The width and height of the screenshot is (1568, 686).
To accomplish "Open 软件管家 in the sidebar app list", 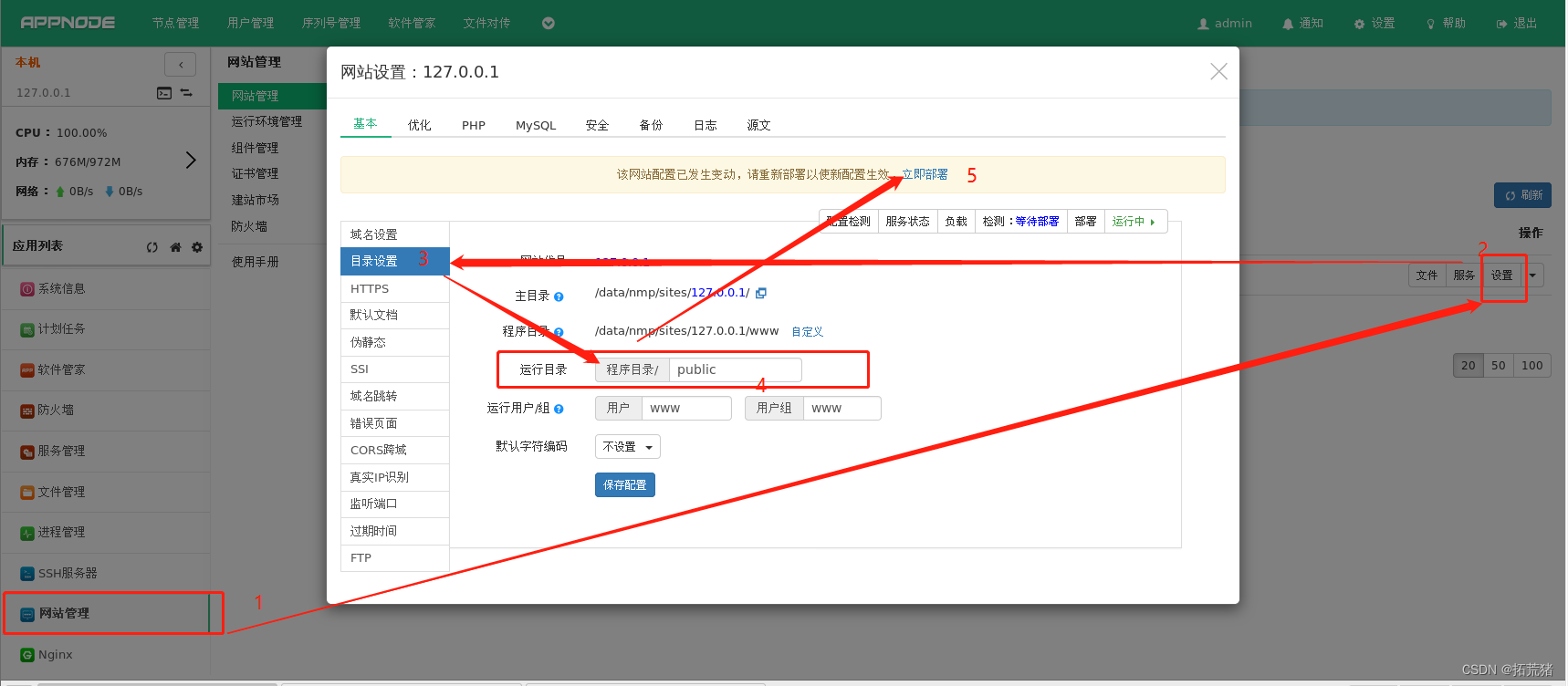I will point(106,369).
